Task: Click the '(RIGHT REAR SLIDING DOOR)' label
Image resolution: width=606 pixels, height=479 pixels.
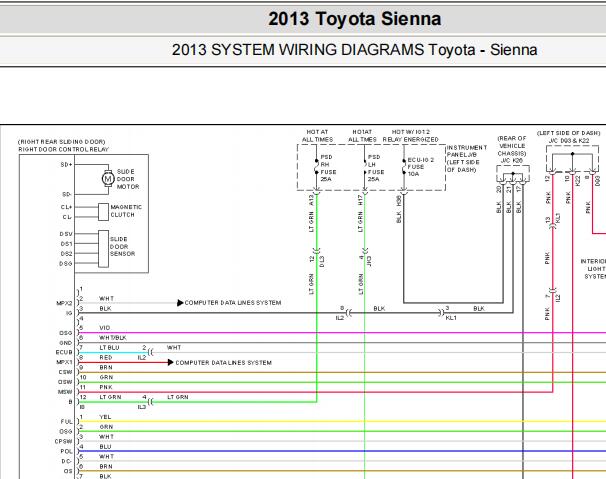Action: pyautogui.click(x=62, y=142)
